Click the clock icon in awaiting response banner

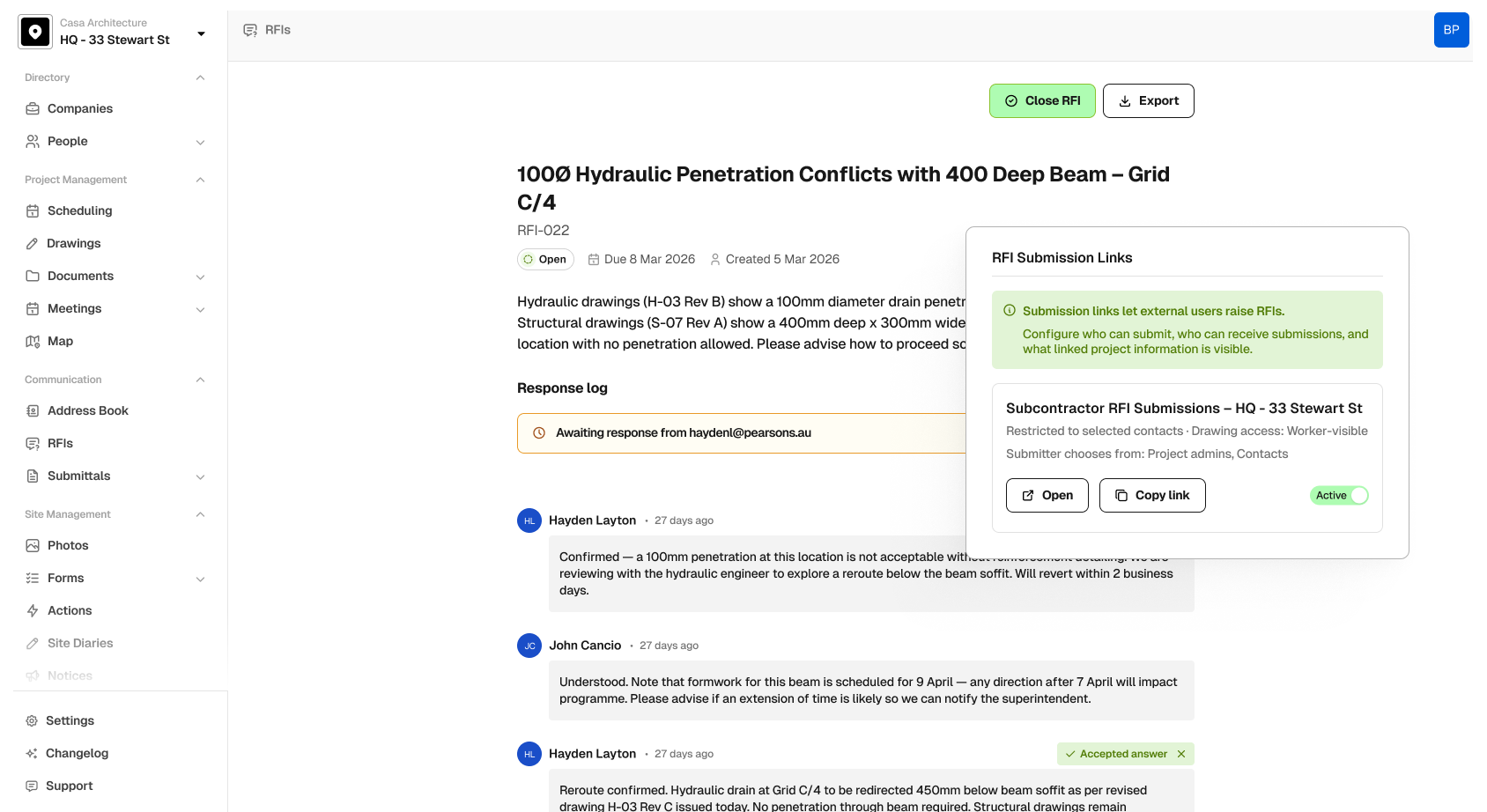(539, 432)
